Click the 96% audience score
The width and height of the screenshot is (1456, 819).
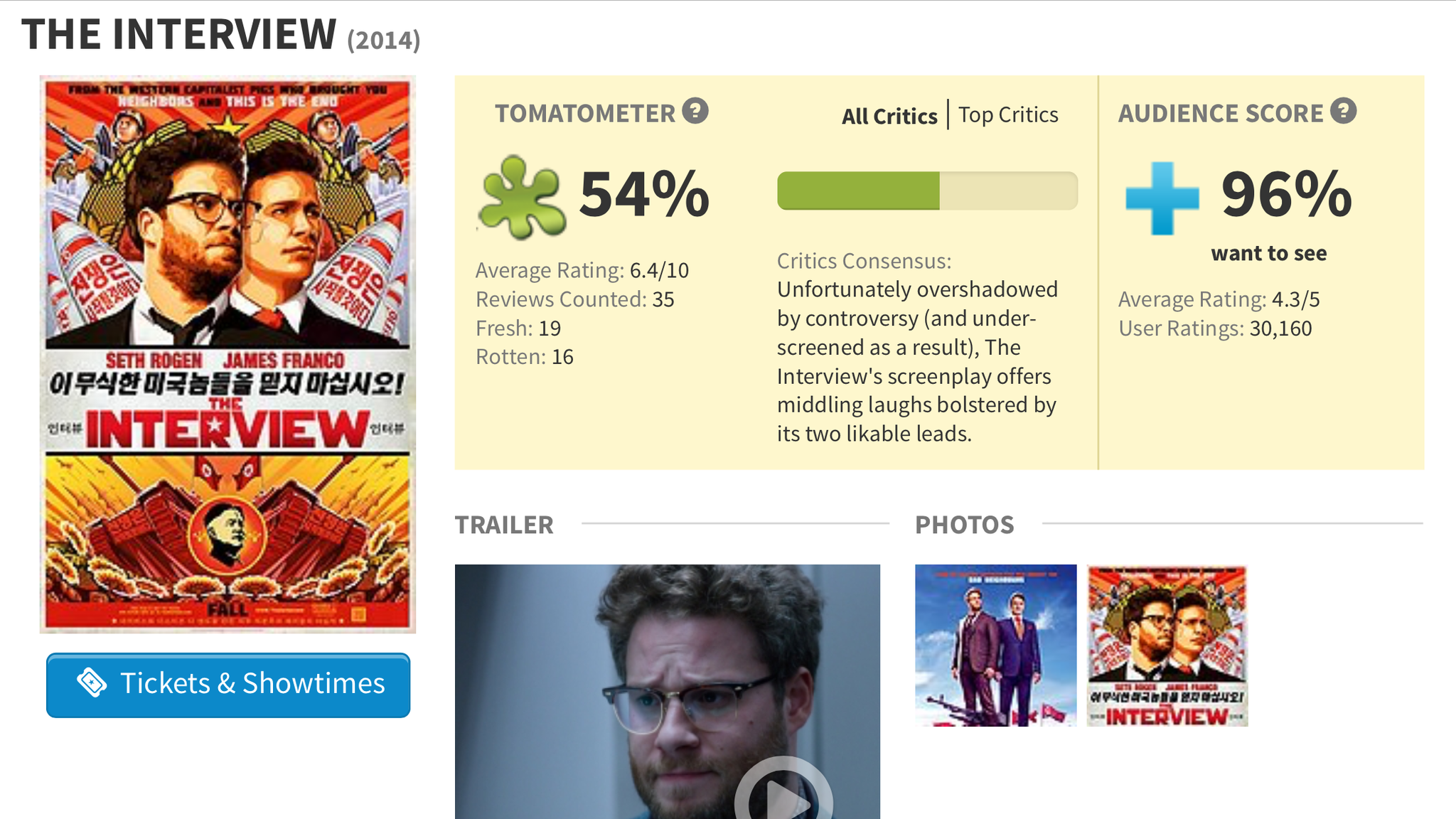[x=1287, y=194]
